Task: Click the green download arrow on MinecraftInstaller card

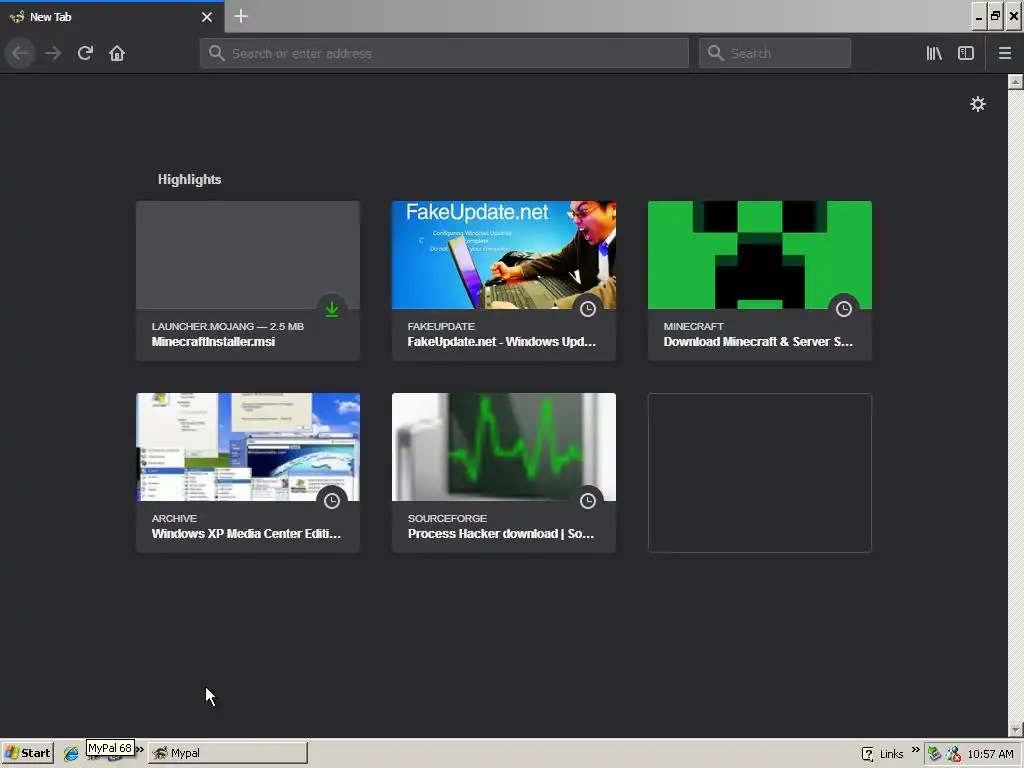Action: click(x=332, y=309)
